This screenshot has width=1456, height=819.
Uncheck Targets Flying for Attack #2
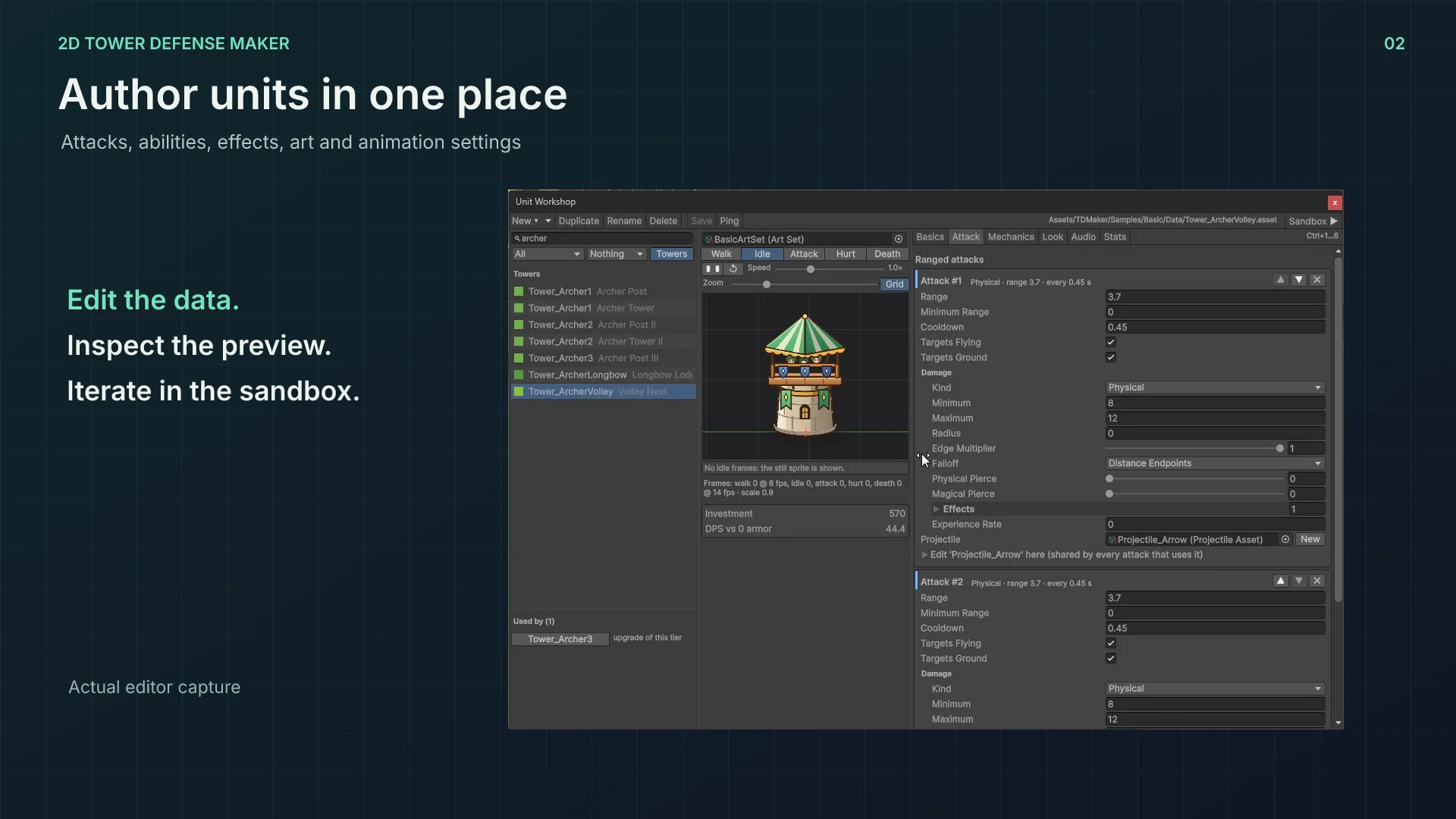tap(1111, 644)
